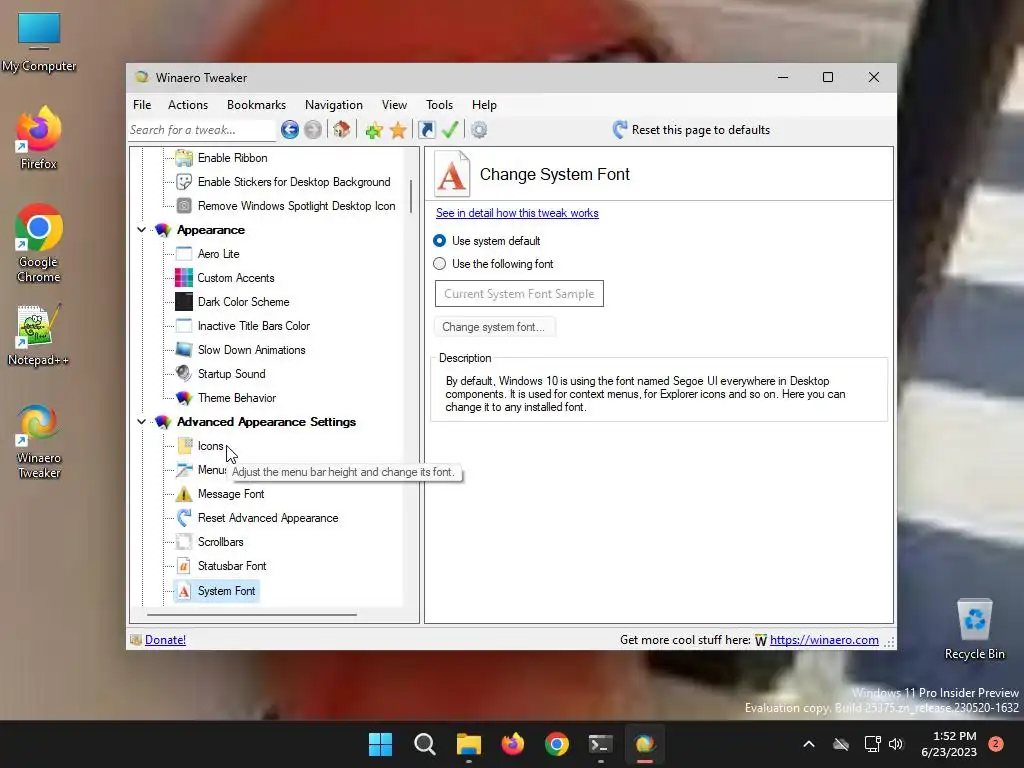Open settings with the gear toolbar icon
This screenshot has height=768, width=1024.
click(x=479, y=130)
